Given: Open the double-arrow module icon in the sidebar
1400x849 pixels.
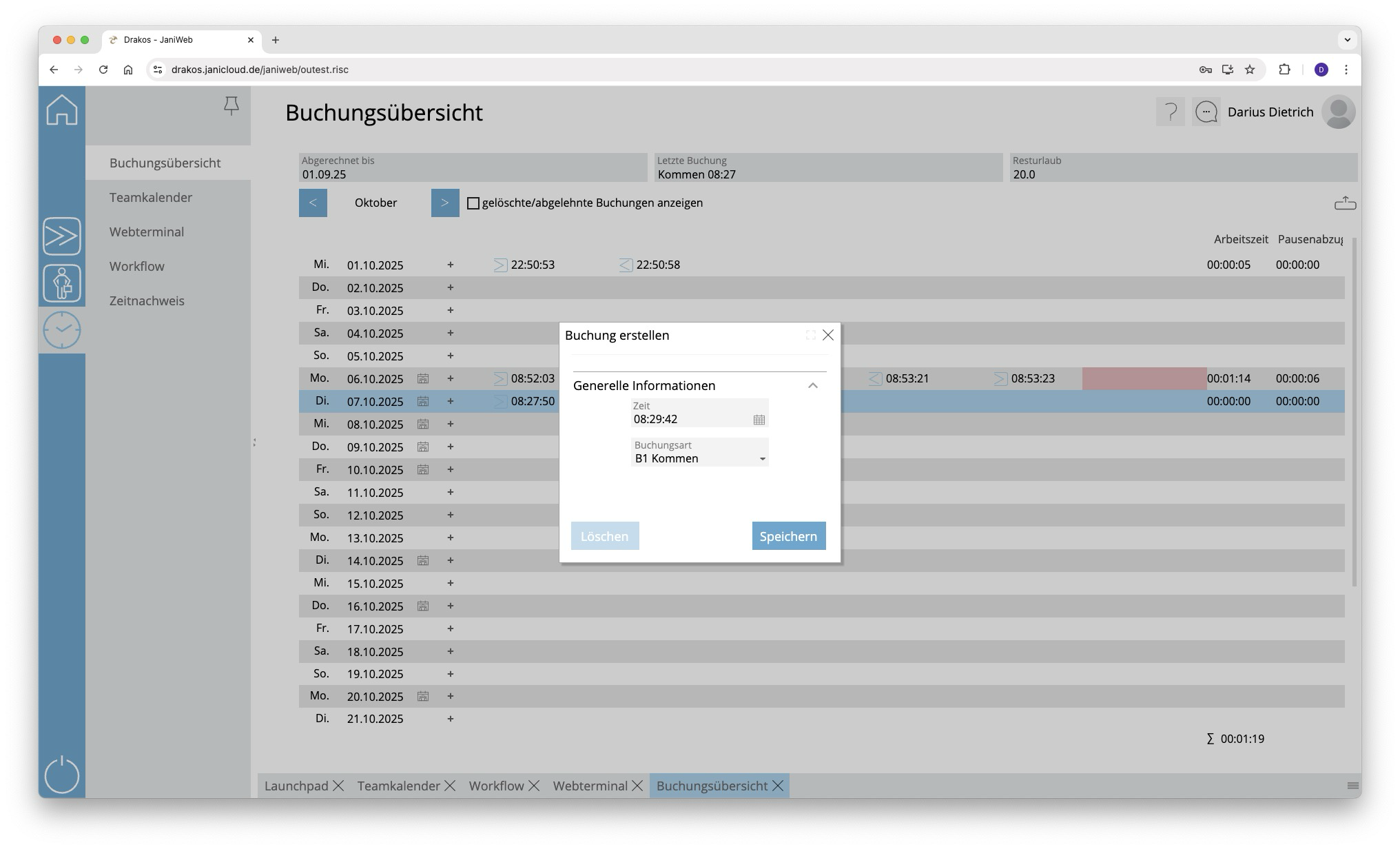Looking at the screenshot, I should [62, 236].
